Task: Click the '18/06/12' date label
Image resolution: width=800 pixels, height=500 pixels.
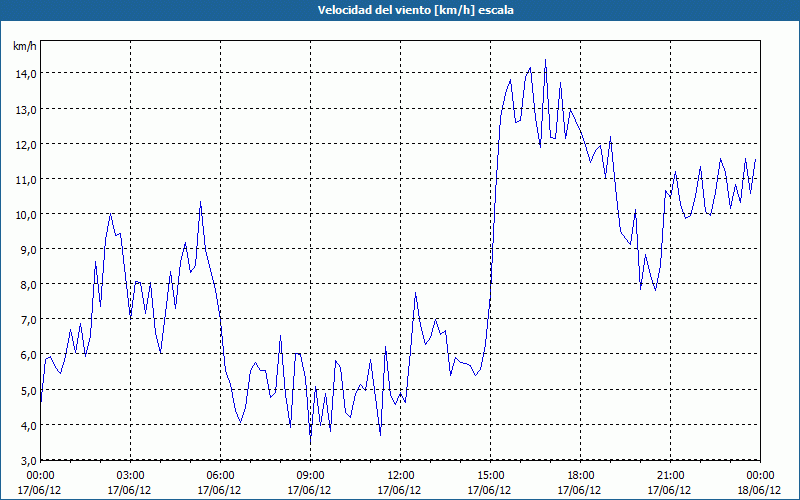Action: point(759,490)
